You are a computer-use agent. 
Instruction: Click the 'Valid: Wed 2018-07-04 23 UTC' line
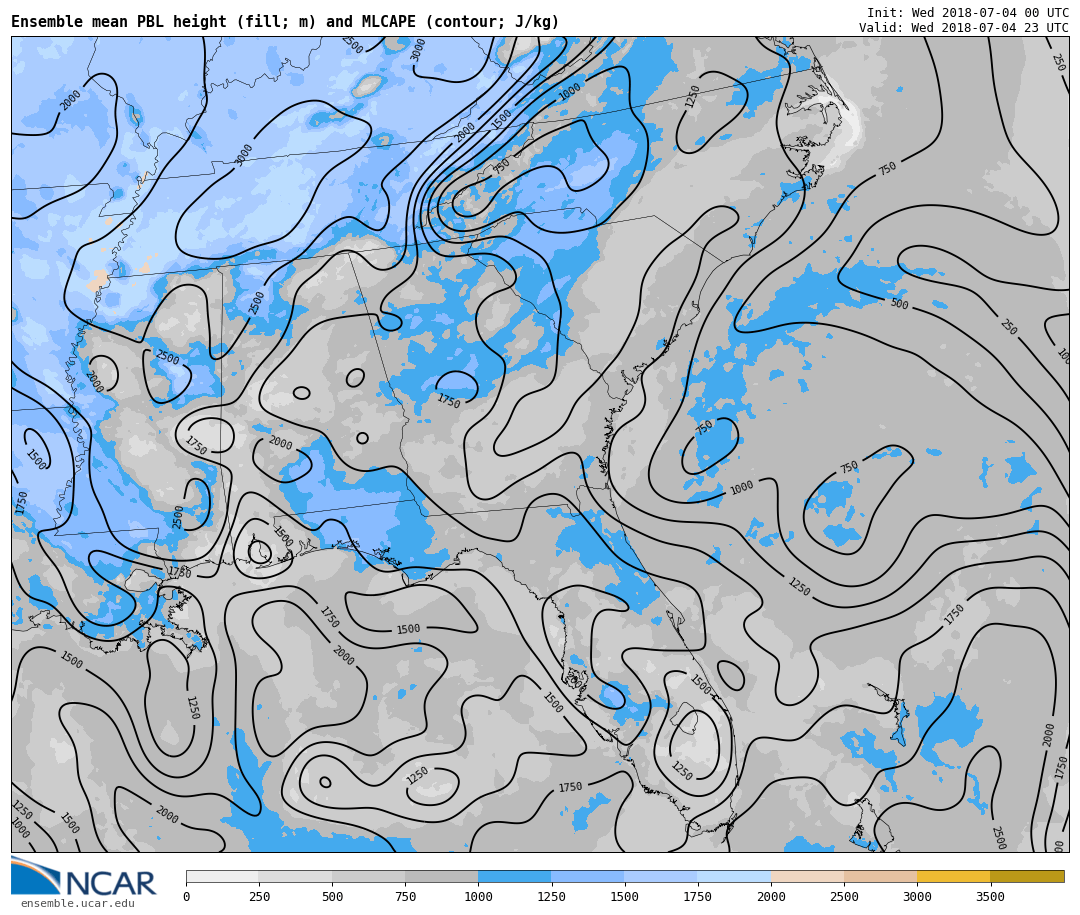[x=964, y=28]
